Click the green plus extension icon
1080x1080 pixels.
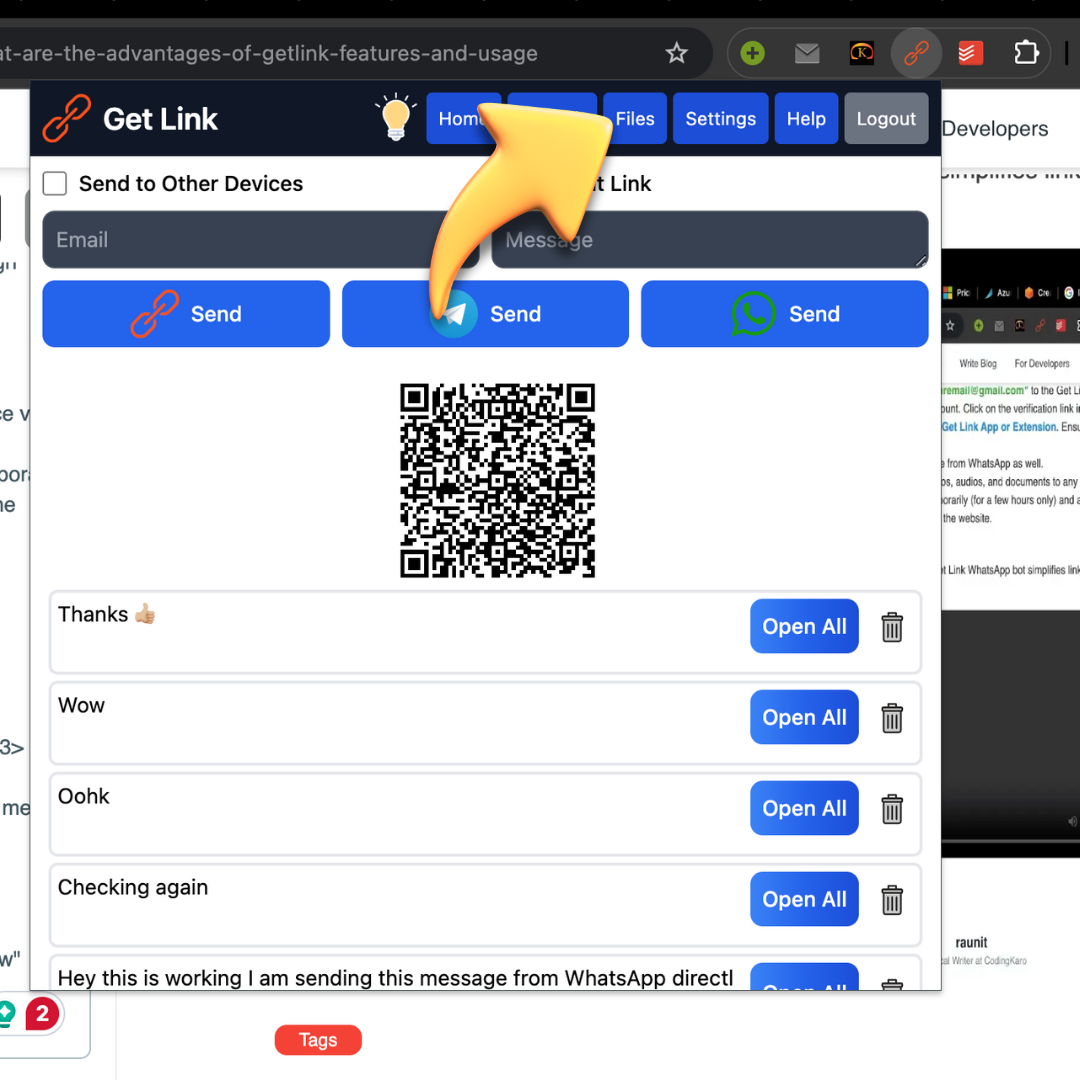(x=752, y=53)
